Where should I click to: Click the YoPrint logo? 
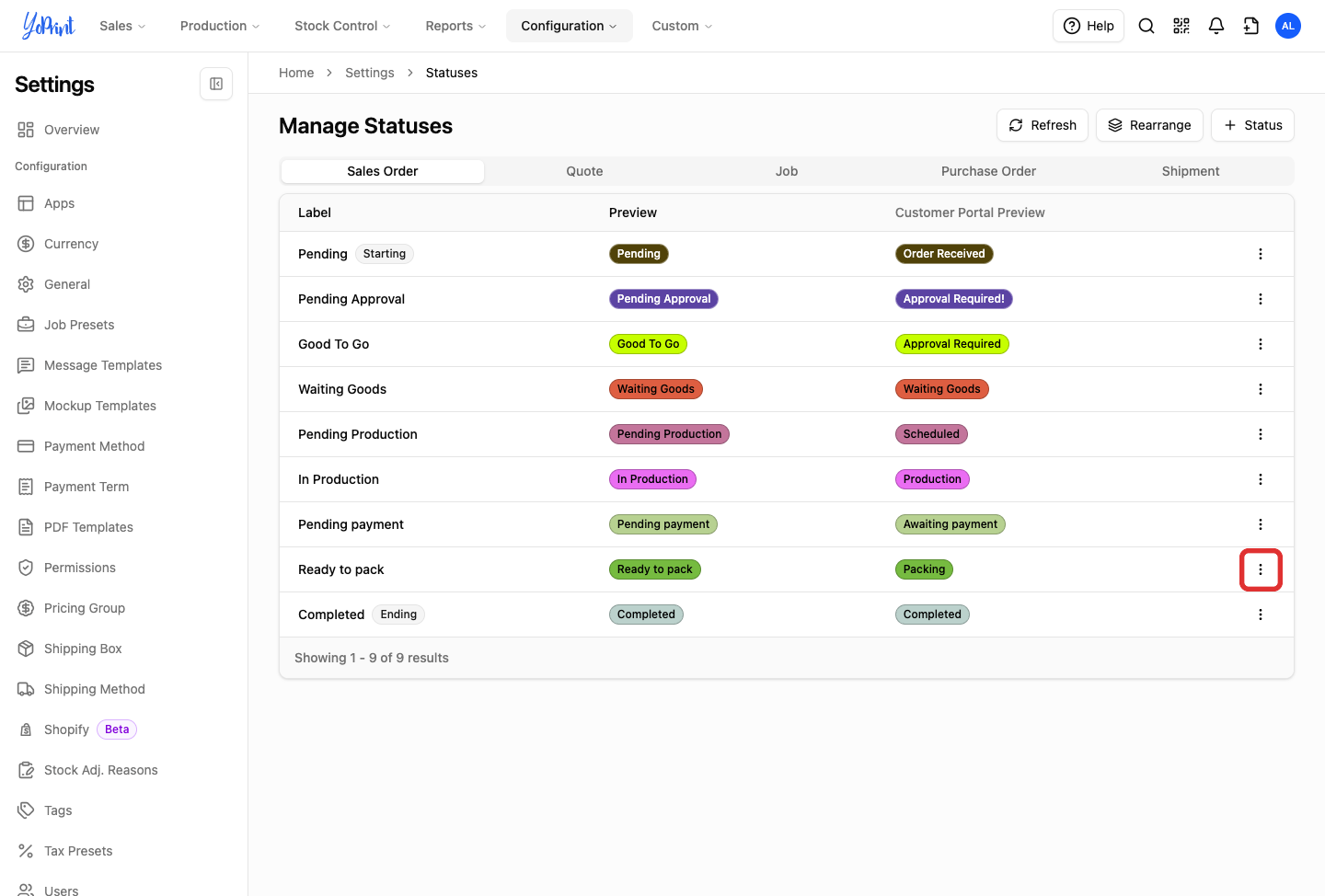coord(49,26)
